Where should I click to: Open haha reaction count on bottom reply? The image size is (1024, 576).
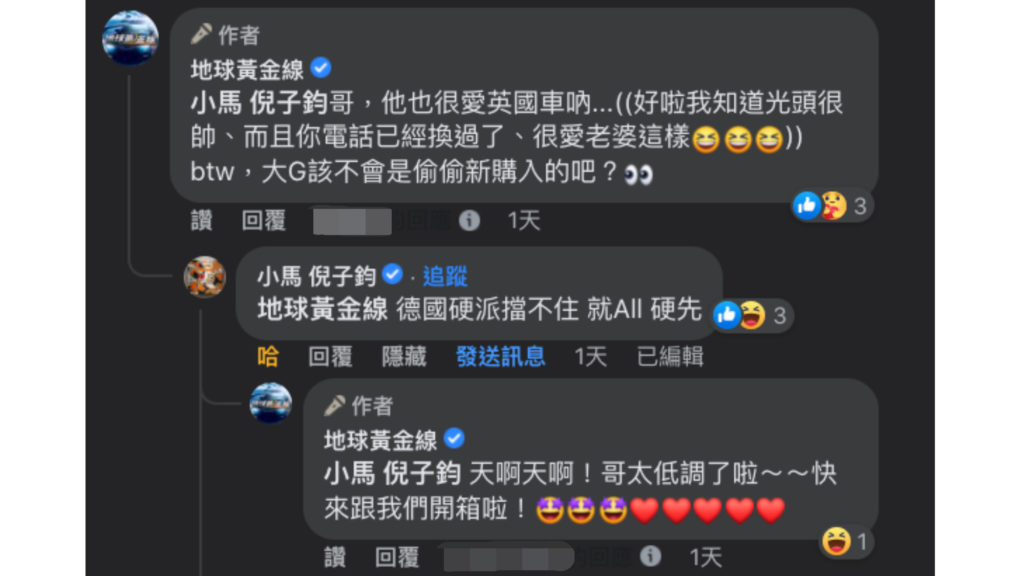click(x=846, y=541)
